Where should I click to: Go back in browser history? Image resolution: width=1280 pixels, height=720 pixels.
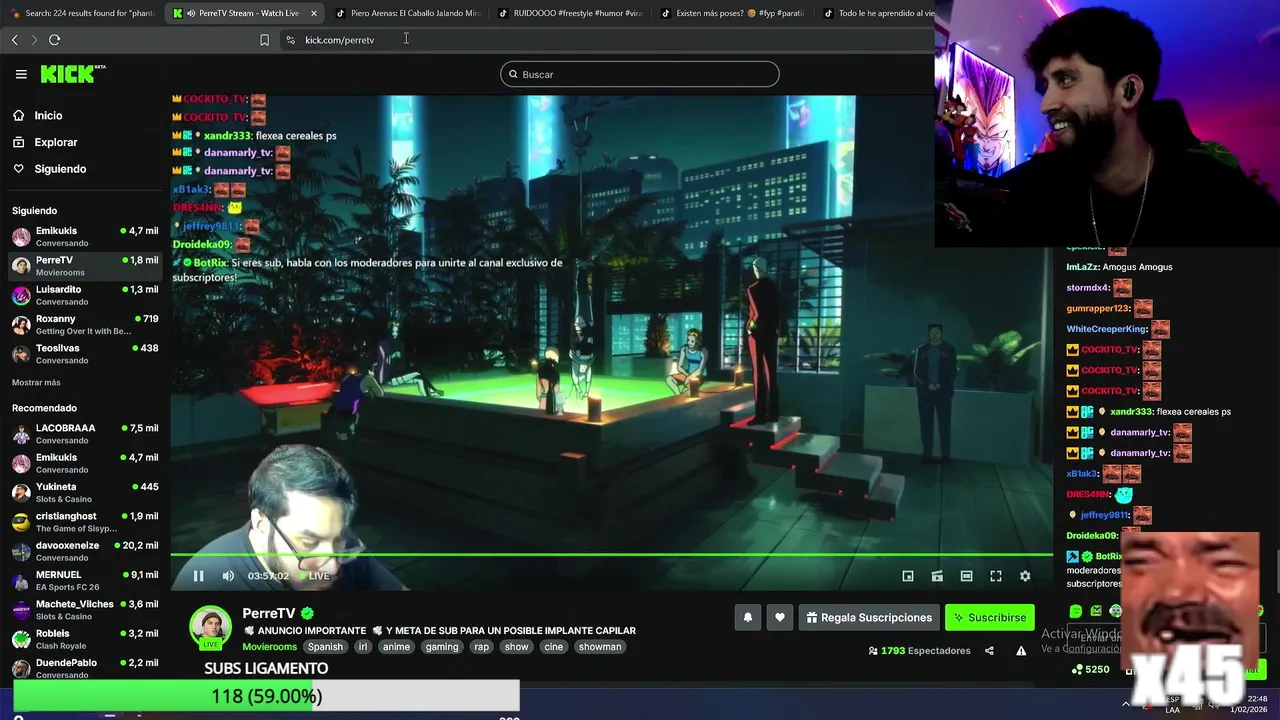click(14, 40)
